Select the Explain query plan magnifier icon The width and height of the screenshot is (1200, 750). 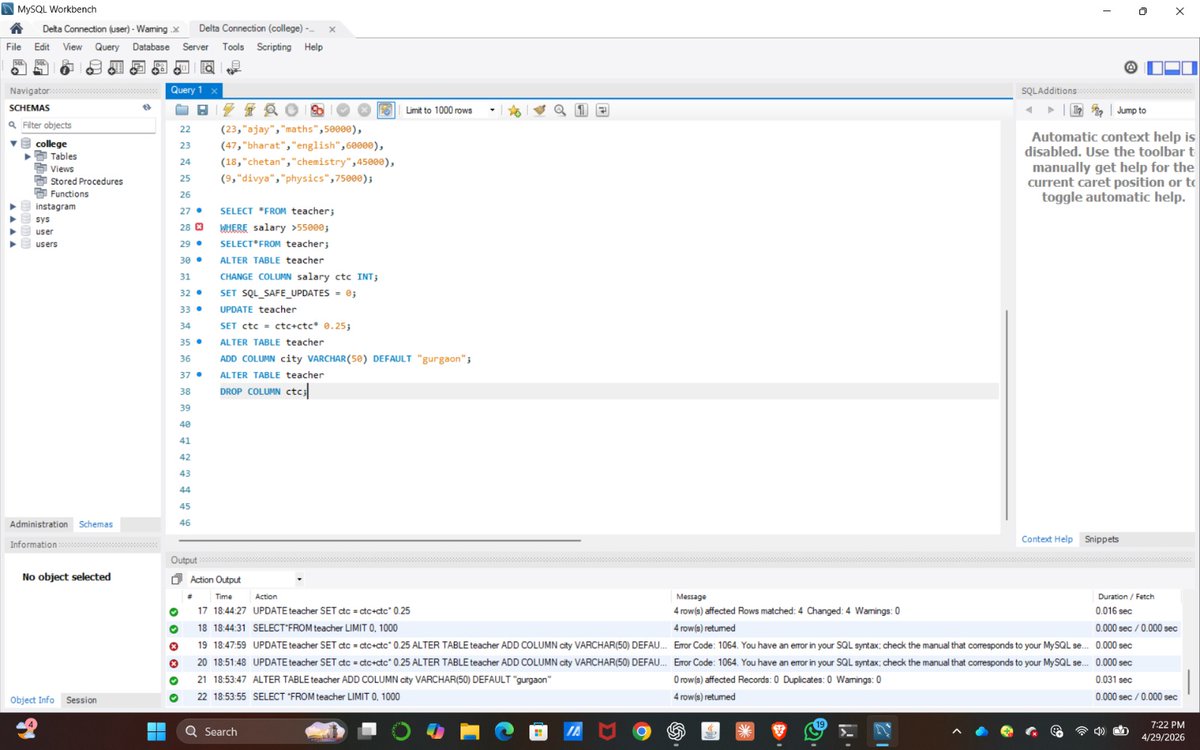click(269, 110)
